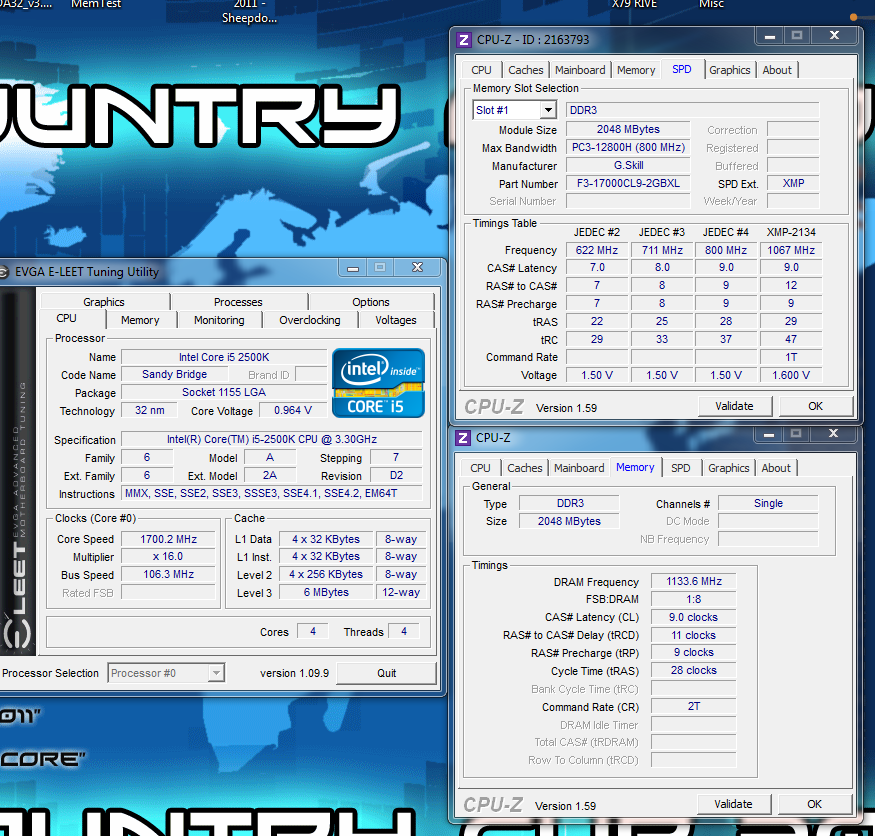Open Mainboard tab in CPU-Z SPD window

point(580,70)
